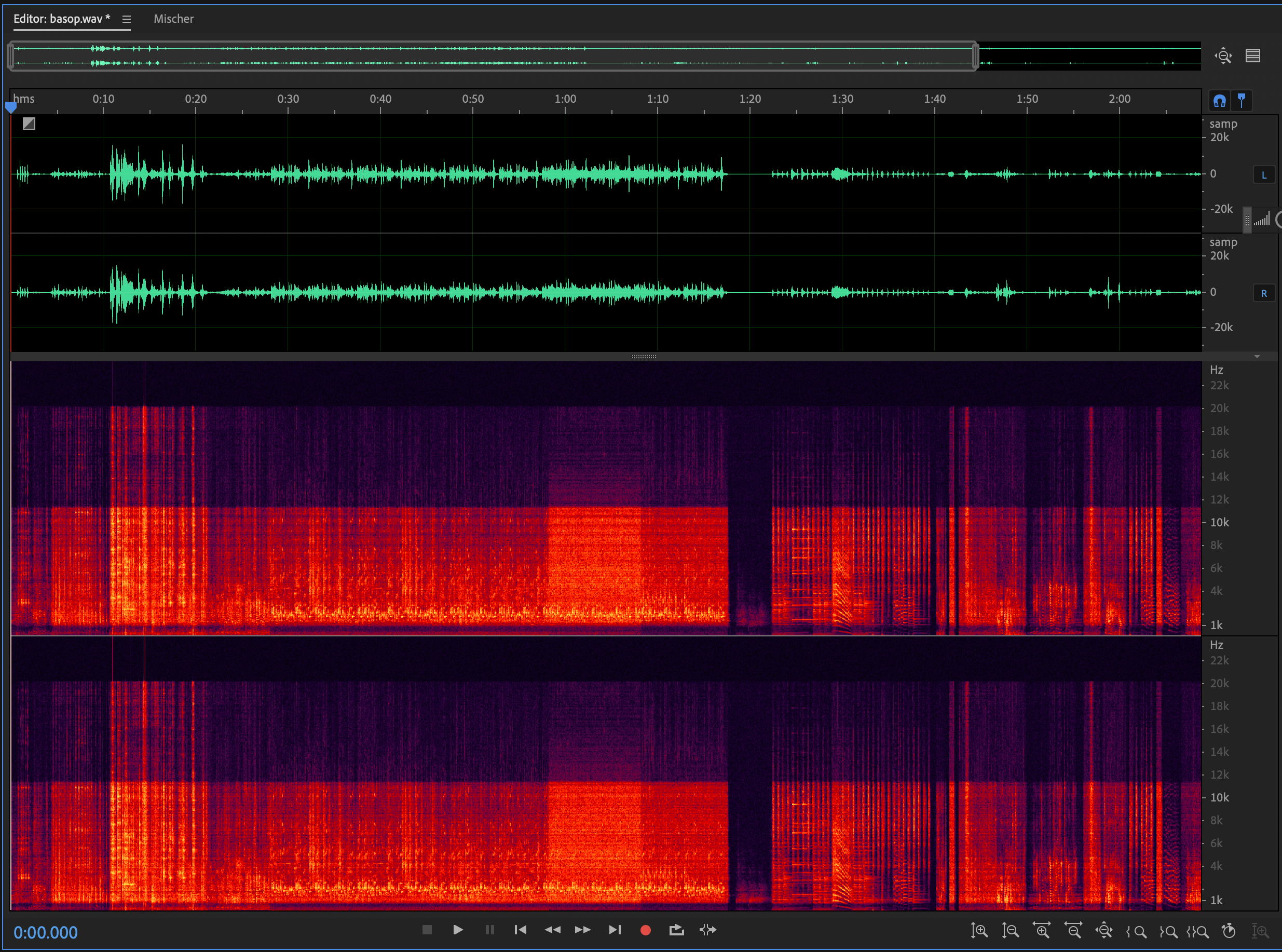Screen dimensions: 1282x952
Task: Expand the spectral display corner arrow
Action: (1257, 357)
